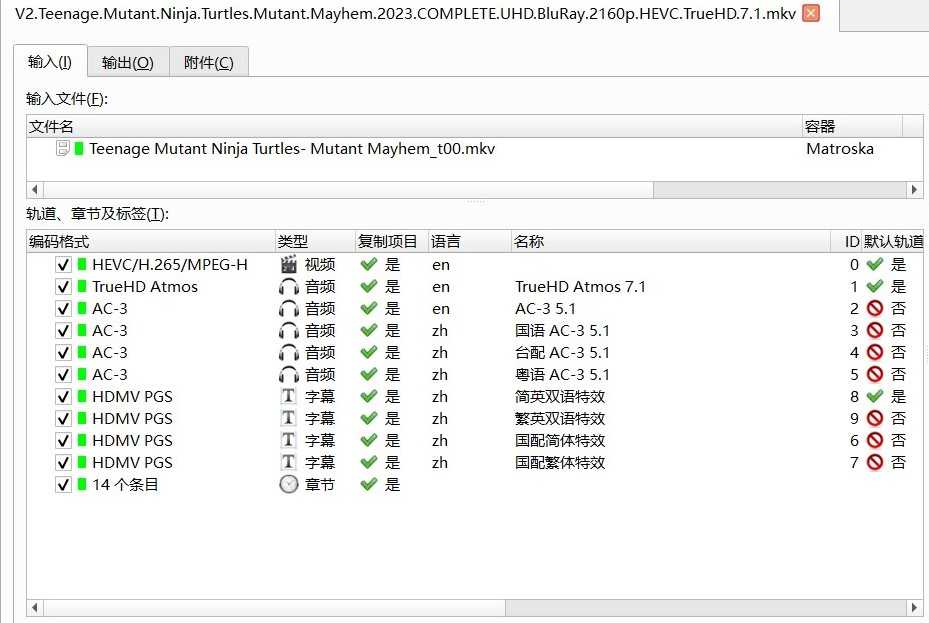Click the left arrow of the tracks list scrollbar

[35, 608]
